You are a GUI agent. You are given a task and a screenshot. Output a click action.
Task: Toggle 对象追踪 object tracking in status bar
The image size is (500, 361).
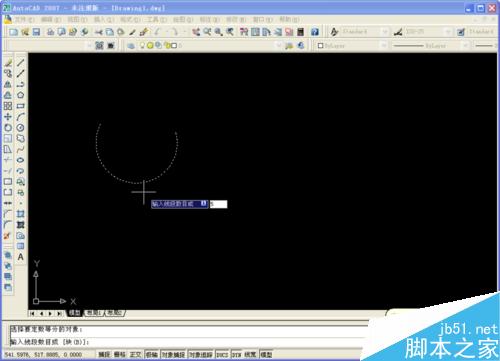coord(201,355)
